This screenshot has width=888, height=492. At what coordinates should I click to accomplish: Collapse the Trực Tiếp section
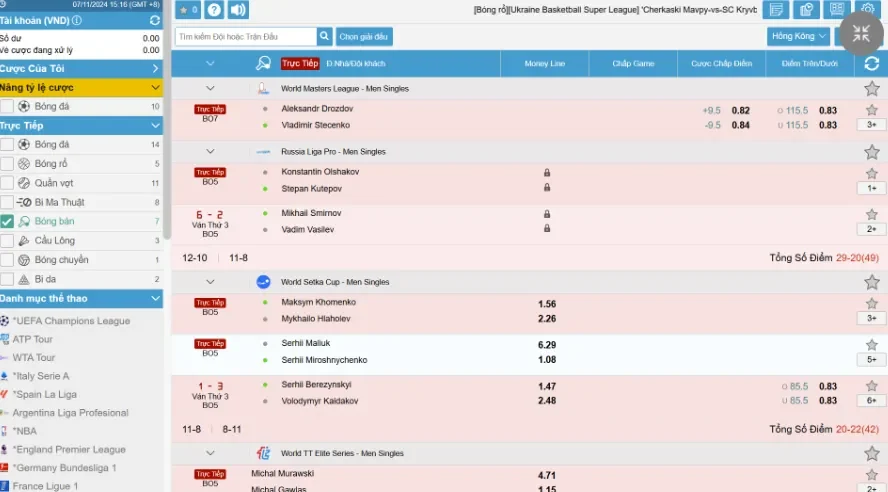coord(155,126)
